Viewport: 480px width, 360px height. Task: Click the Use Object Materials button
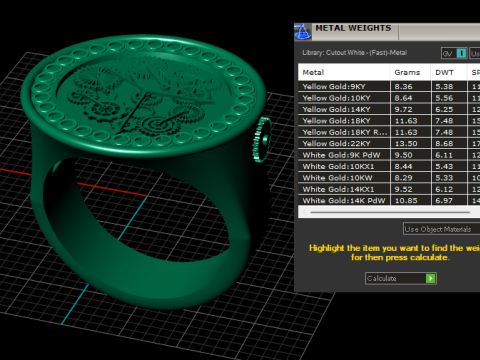click(x=441, y=229)
